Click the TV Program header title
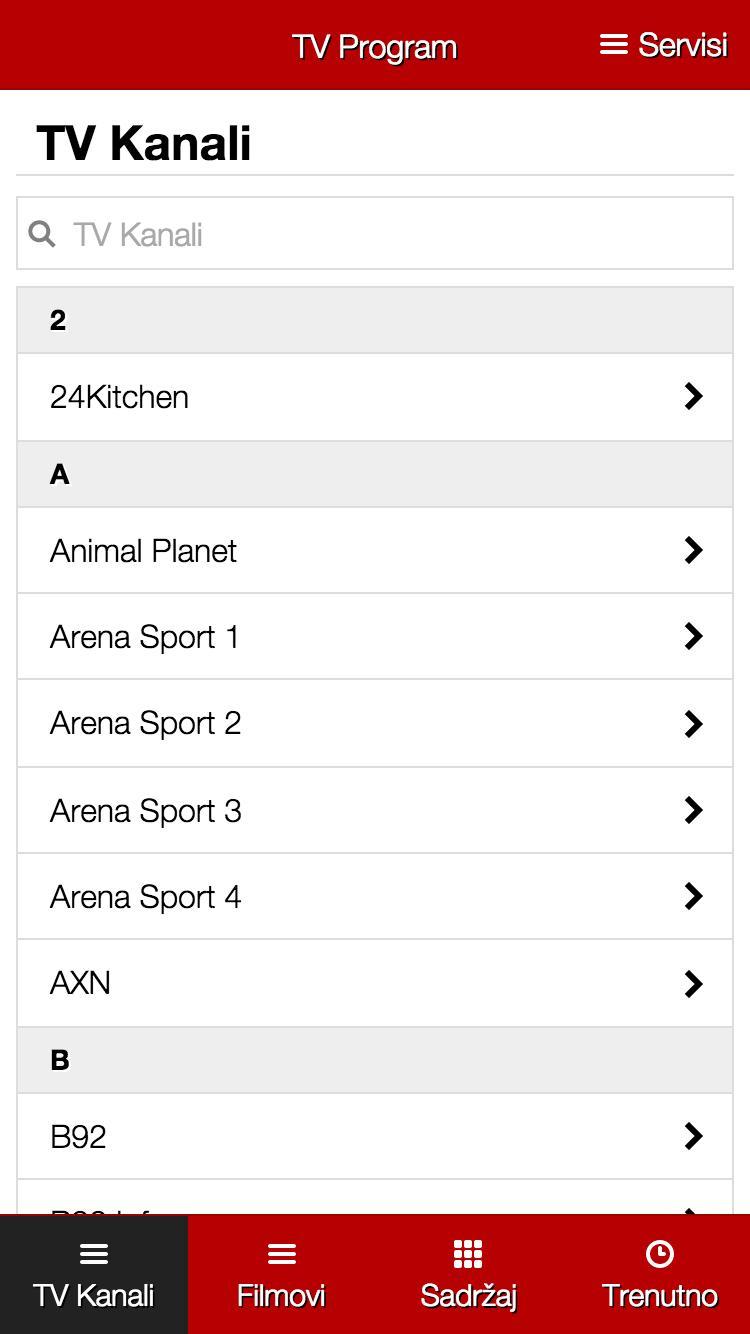This screenshot has height=1334, width=750. tap(374, 47)
